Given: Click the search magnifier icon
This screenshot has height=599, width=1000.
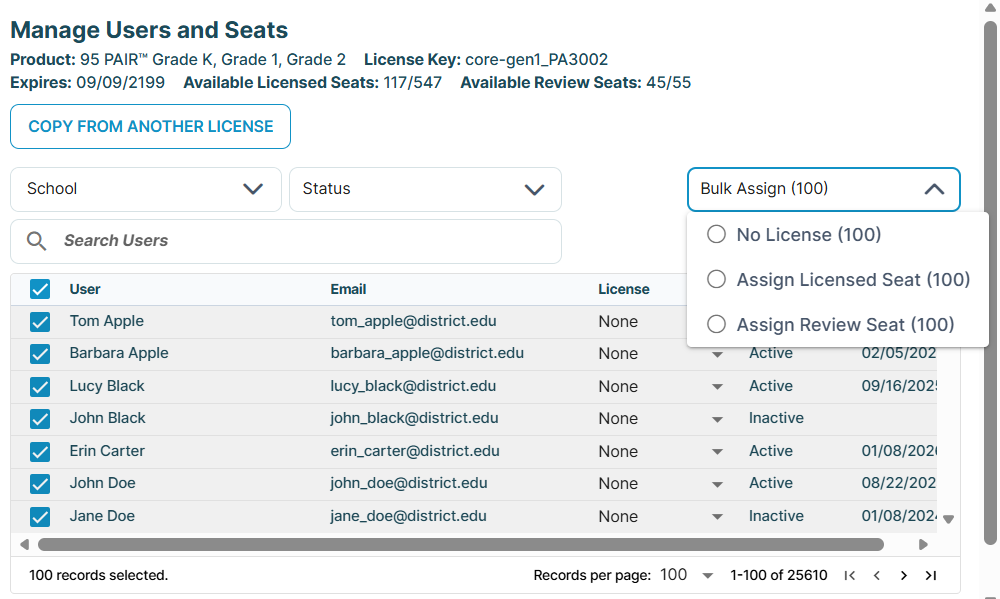Looking at the screenshot, I should [37, 241].
